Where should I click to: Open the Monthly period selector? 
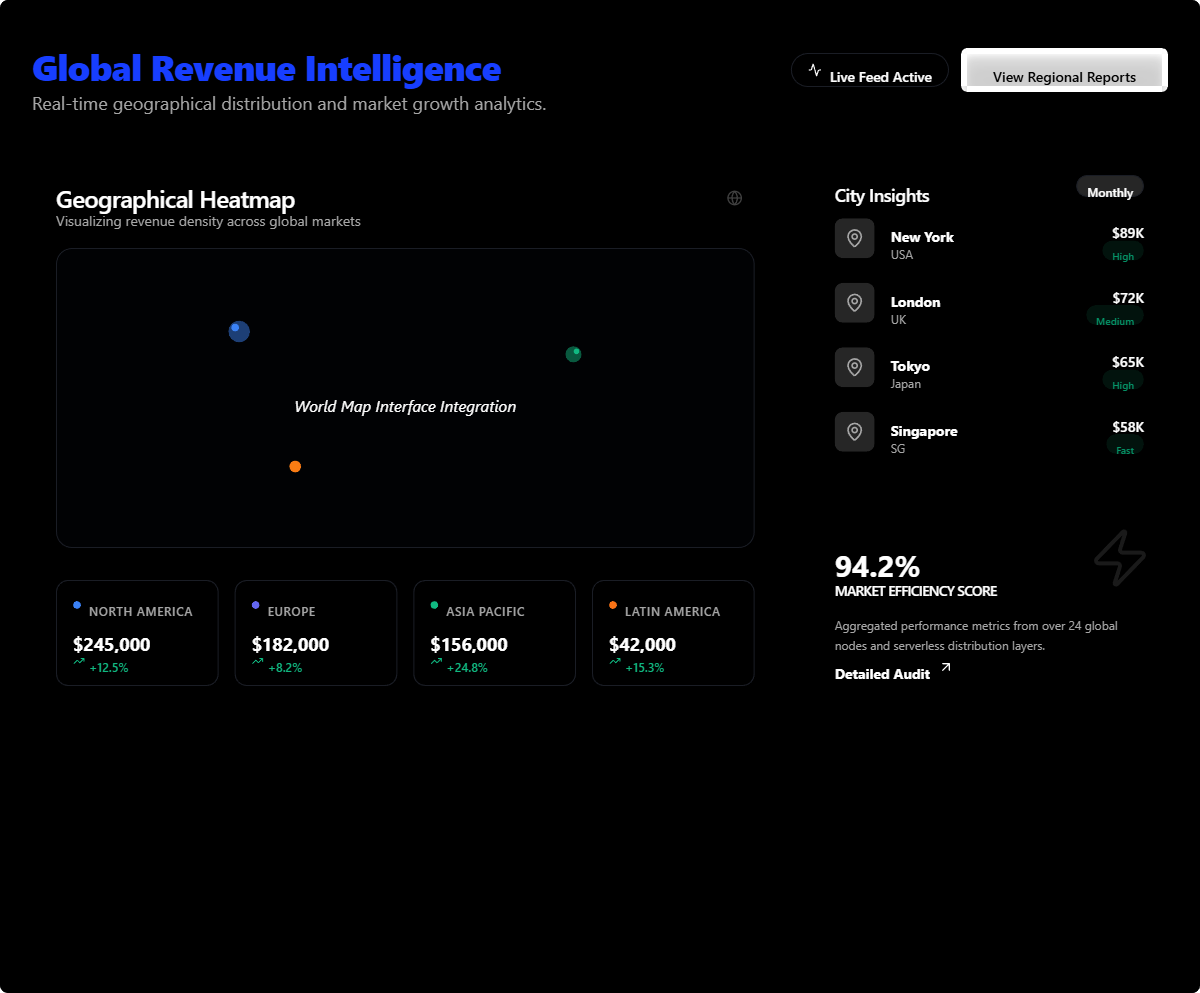pyautogui.click(x=1109, y=189)
